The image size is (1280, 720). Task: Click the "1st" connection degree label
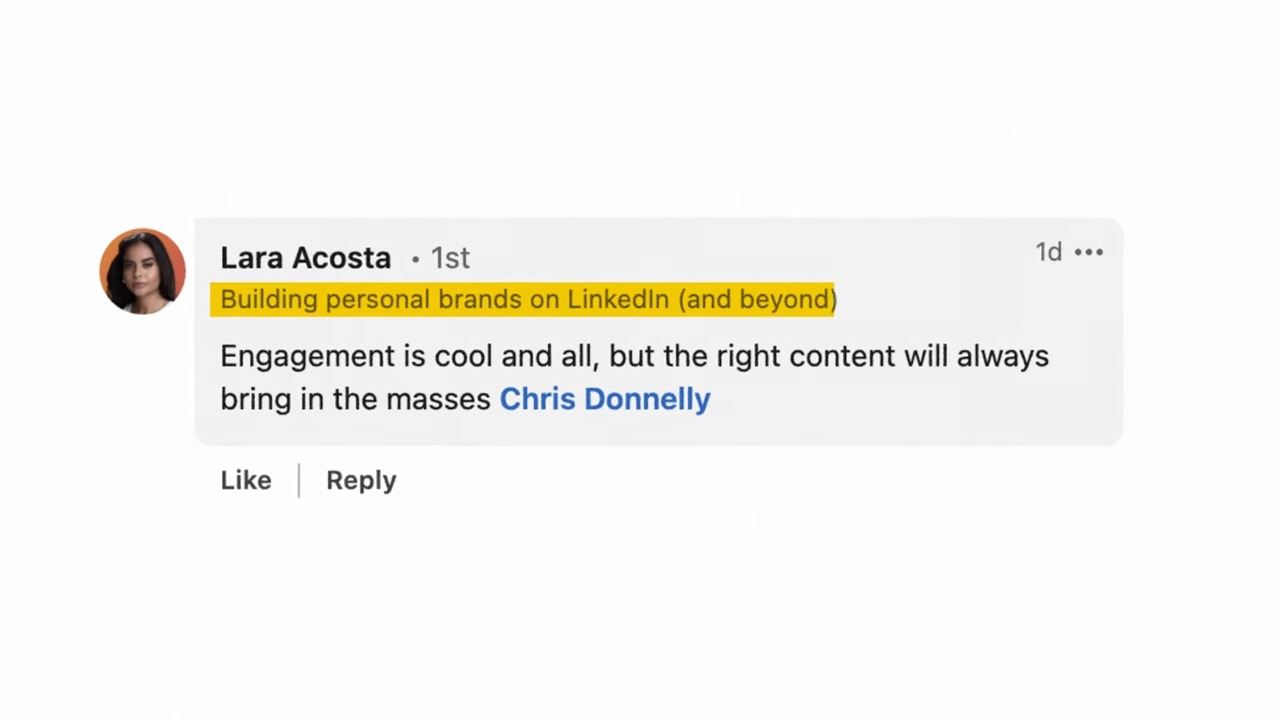(450, 258)
